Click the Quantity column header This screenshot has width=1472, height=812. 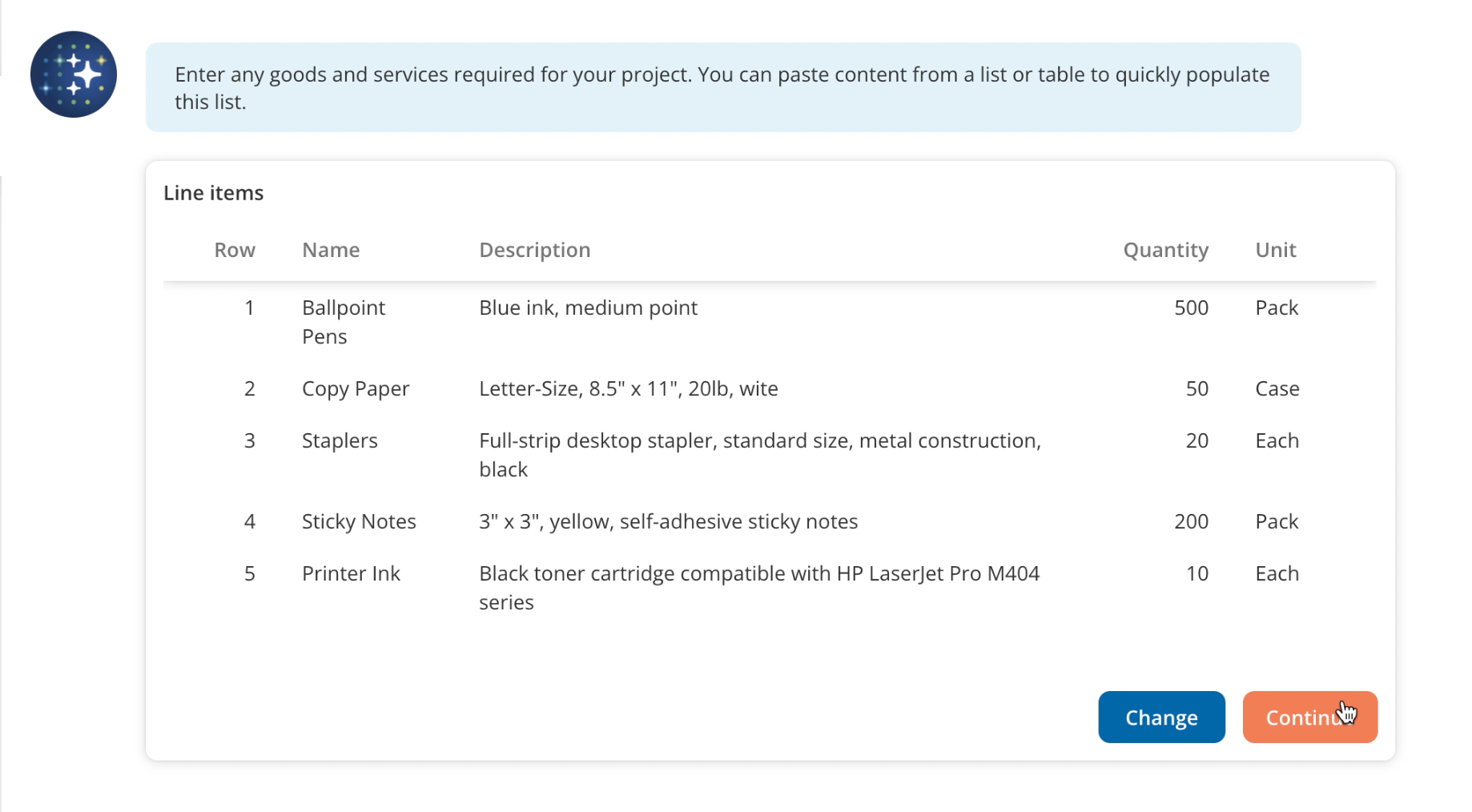[x=1164, y=250]
